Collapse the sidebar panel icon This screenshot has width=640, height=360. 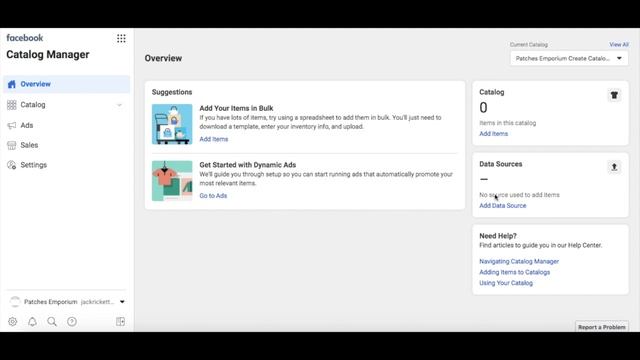coord(120,322)
